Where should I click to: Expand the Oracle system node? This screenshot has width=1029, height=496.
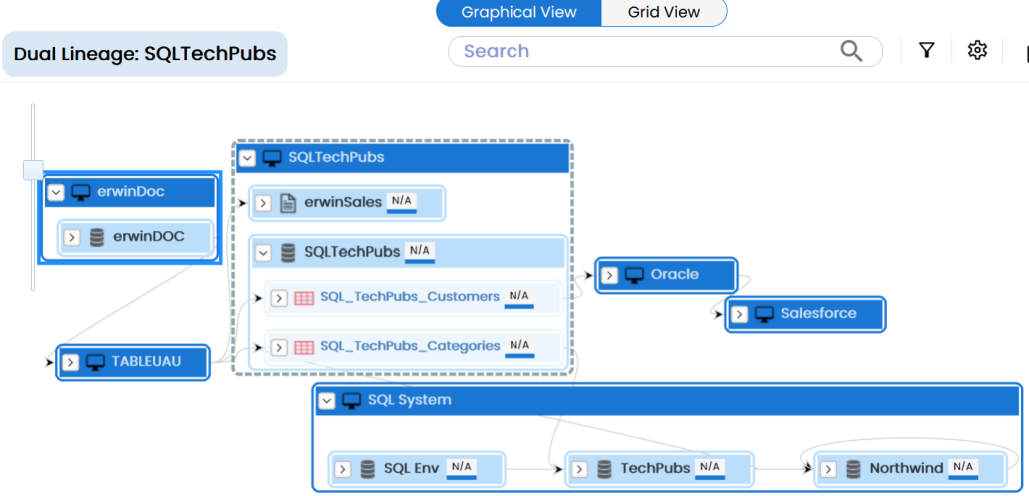610,275
